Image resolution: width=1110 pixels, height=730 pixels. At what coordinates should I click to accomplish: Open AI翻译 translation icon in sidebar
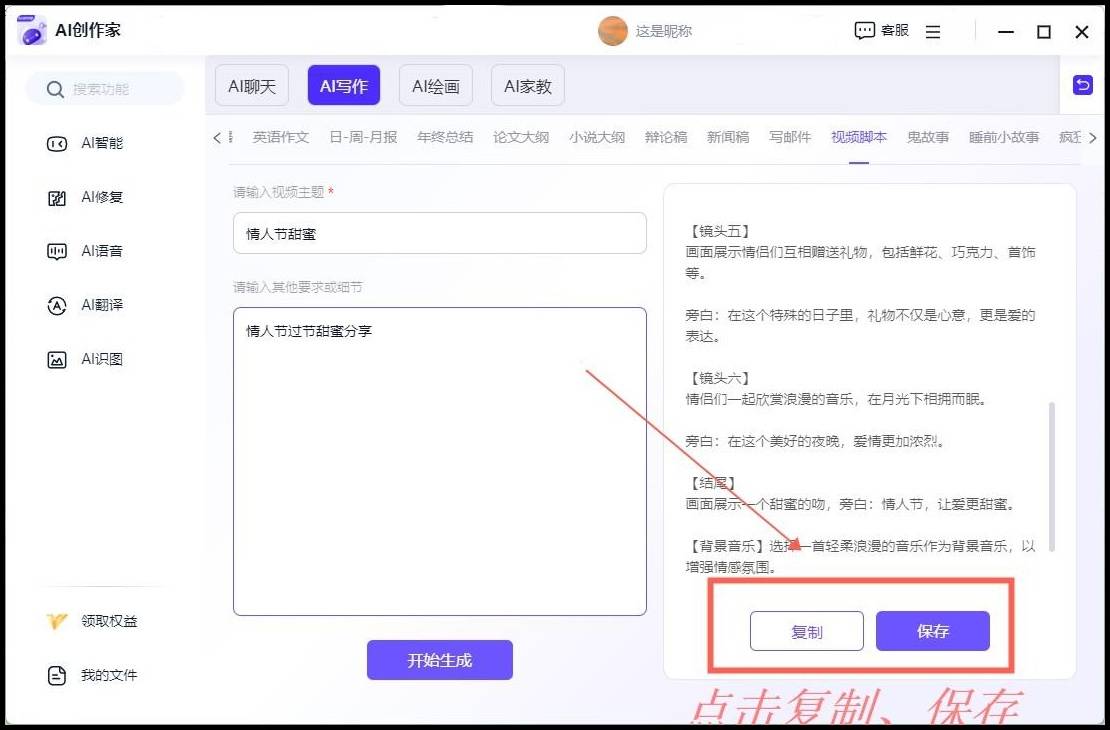pyautogui.click(x=57, y=305)
